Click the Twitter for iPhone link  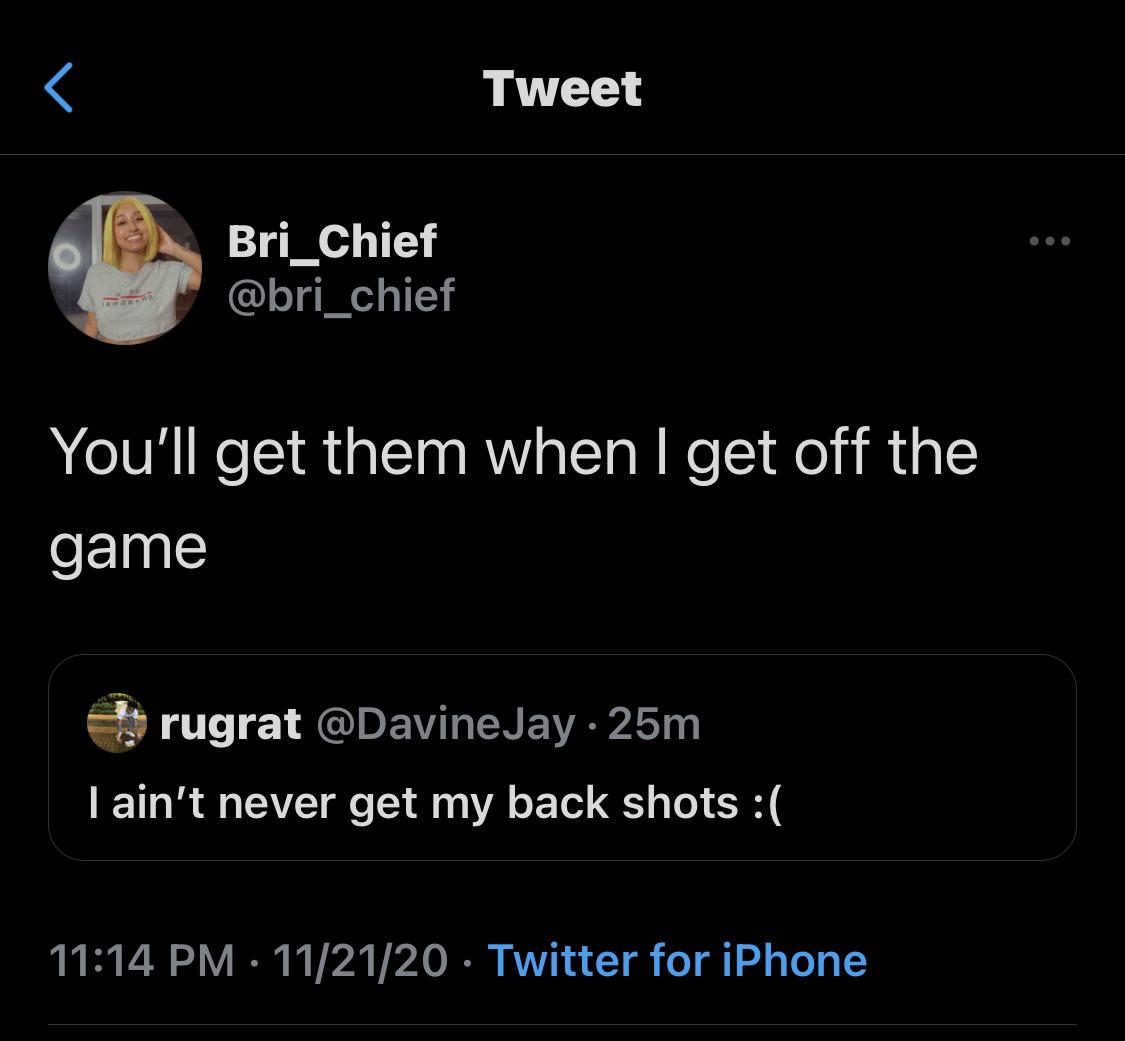tap(677, 961)
